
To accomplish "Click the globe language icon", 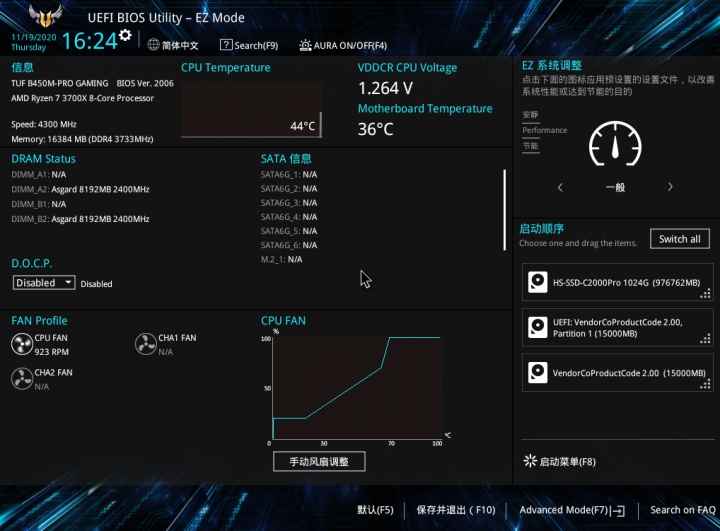I will 153,45.
